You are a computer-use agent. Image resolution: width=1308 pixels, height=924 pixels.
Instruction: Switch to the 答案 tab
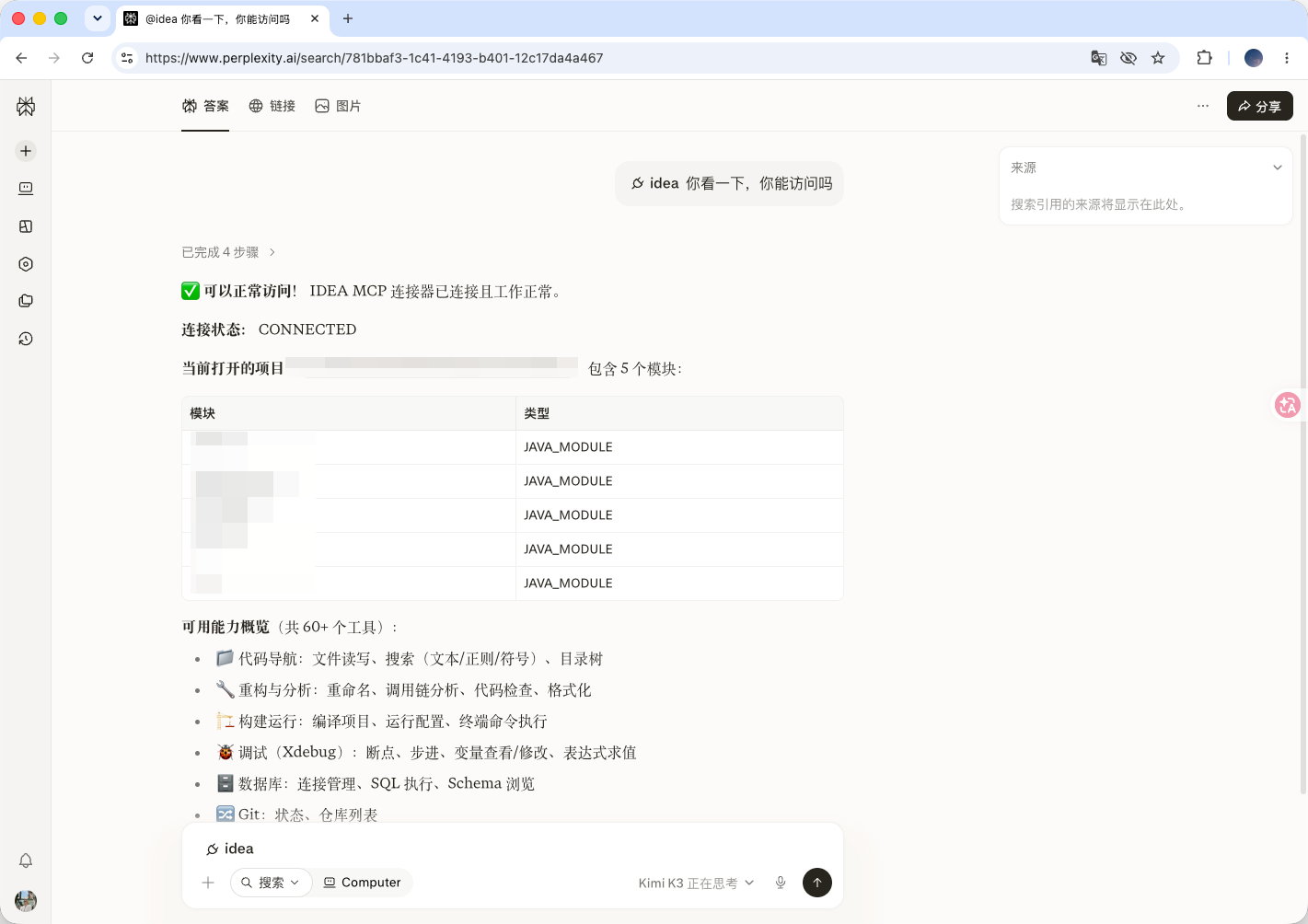click(205, 106)
